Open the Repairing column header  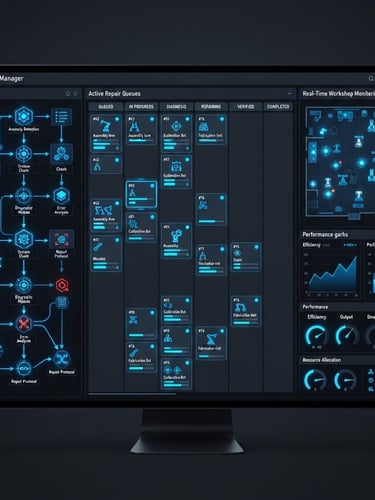[211, 107]
